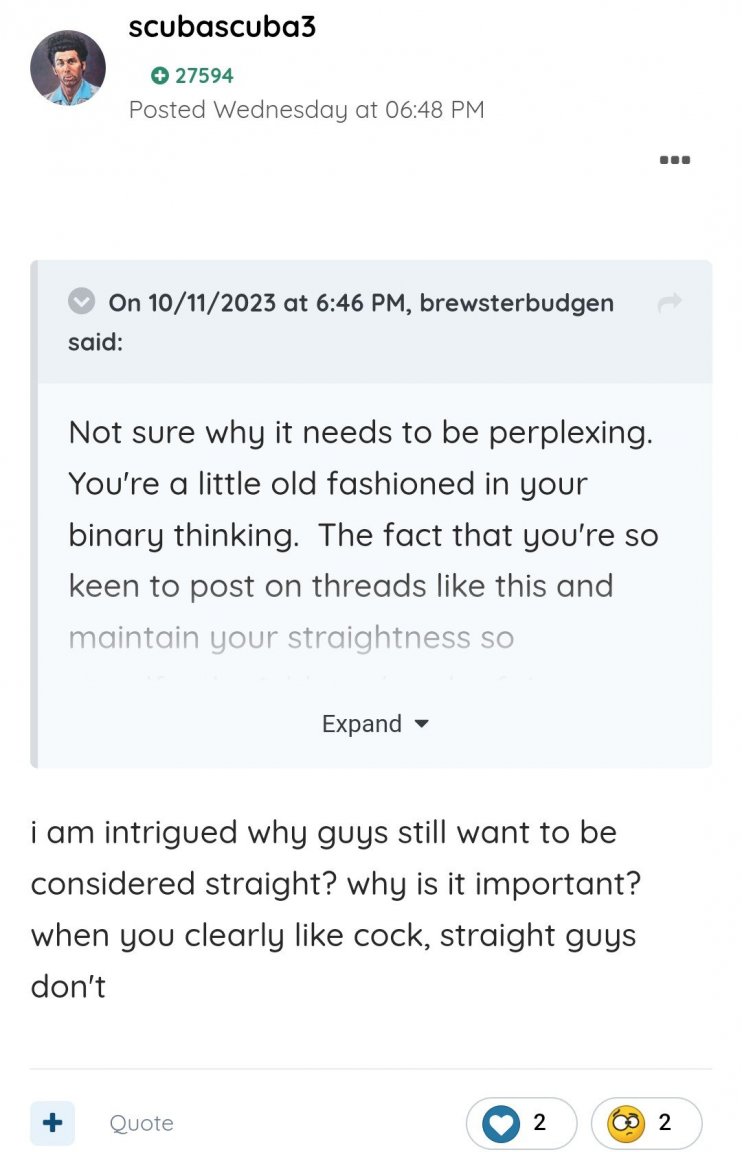Open the three-dots post options menu
The width and height of the screenshot is (742, 1152).
pyautogui.click(x=675, y=160)
